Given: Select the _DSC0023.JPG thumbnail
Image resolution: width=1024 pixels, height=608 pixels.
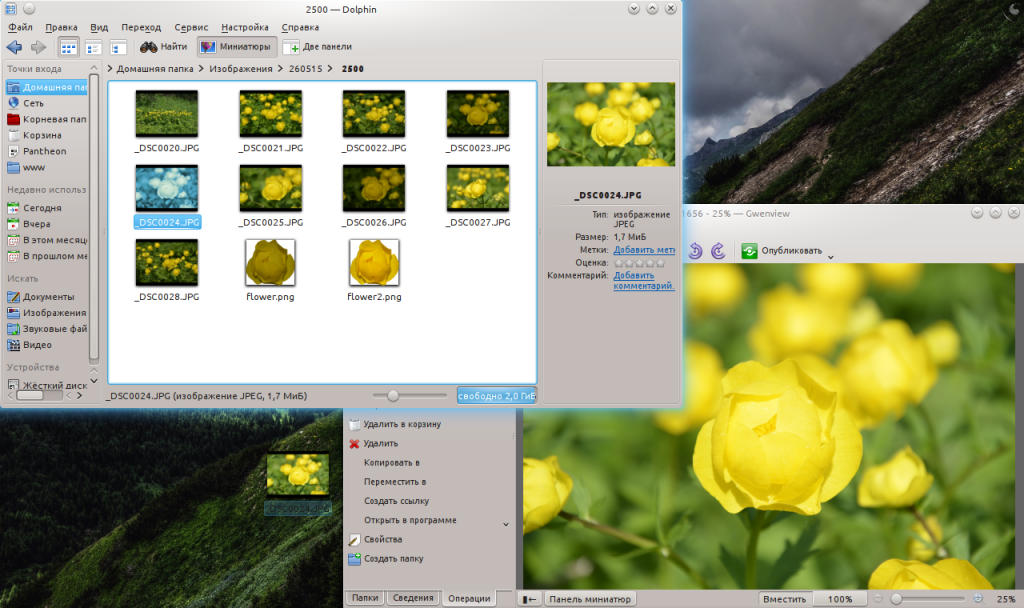Looking at the screenshot, I should (478, 114).
